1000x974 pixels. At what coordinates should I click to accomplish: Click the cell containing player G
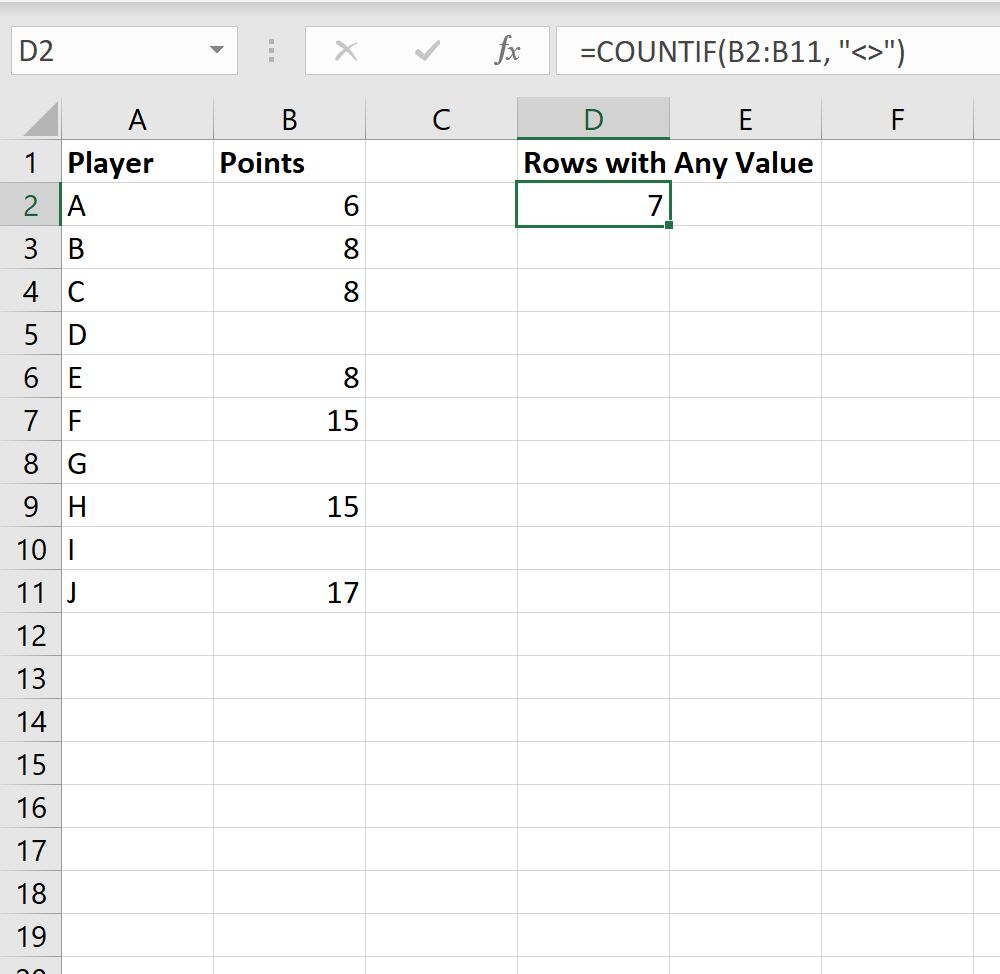click(137, 462)
